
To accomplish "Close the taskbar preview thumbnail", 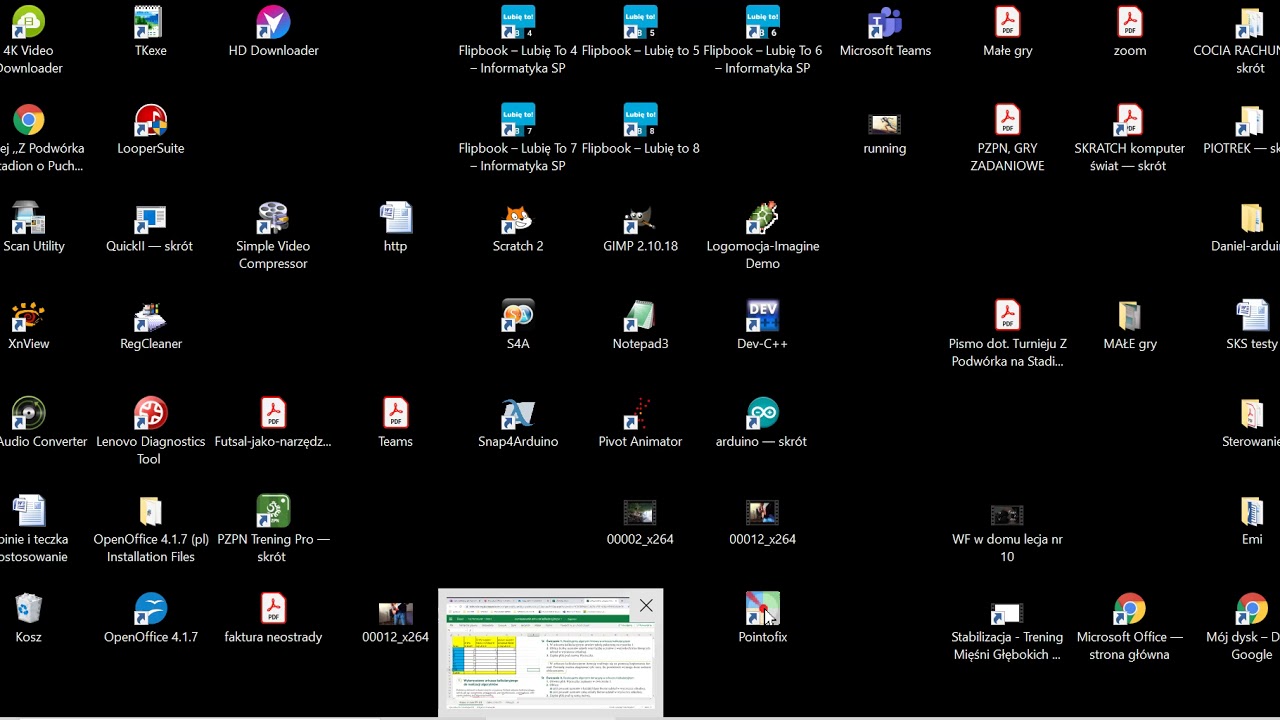I will (x=646, y=605).
